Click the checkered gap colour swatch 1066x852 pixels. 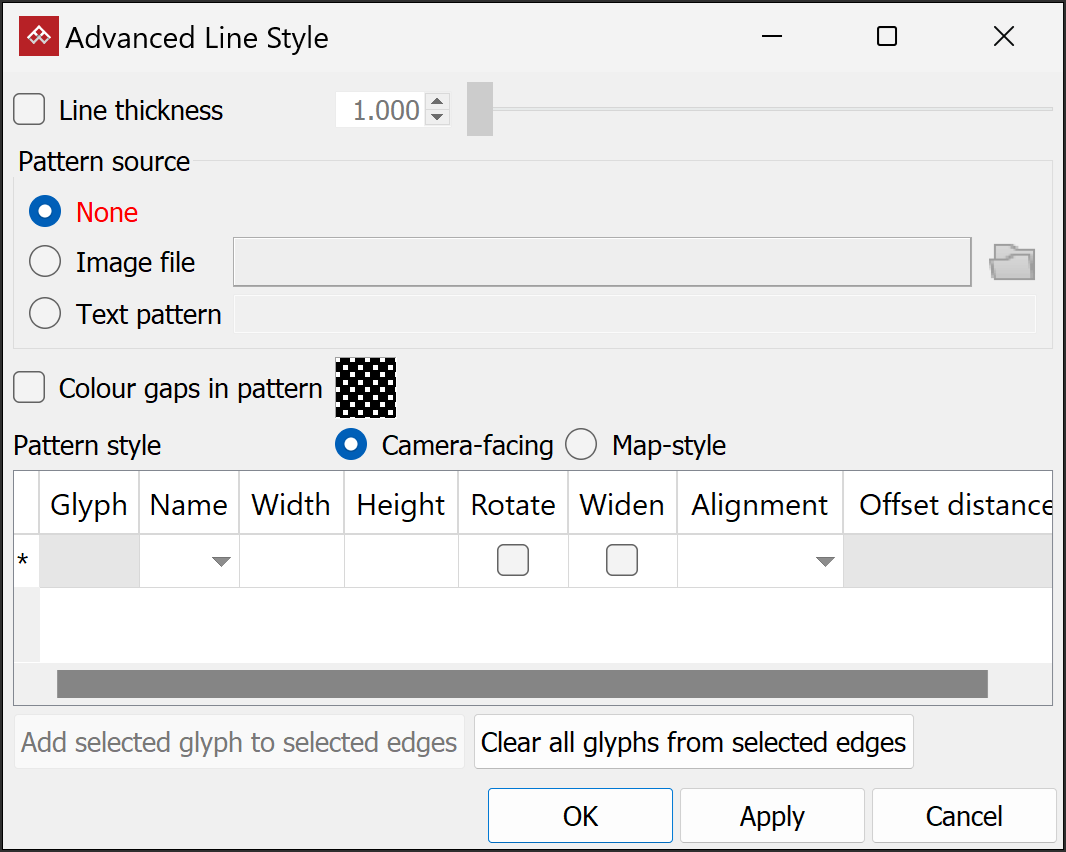pos(365,388)
